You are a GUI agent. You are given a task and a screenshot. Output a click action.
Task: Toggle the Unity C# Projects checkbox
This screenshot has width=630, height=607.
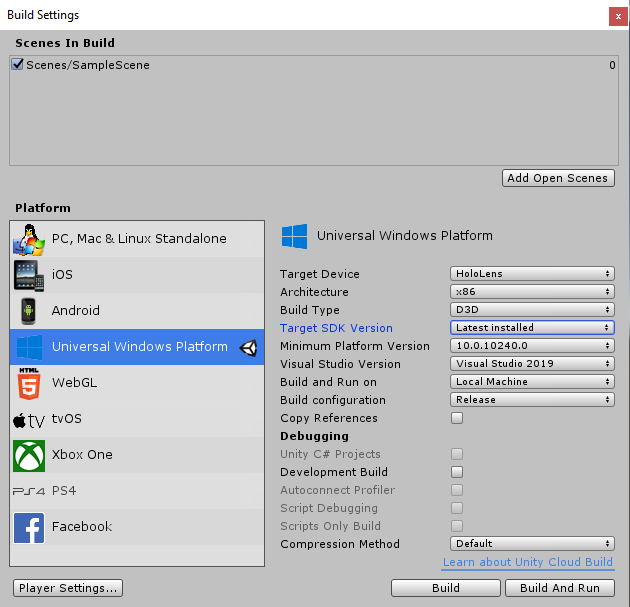(457, 454)
